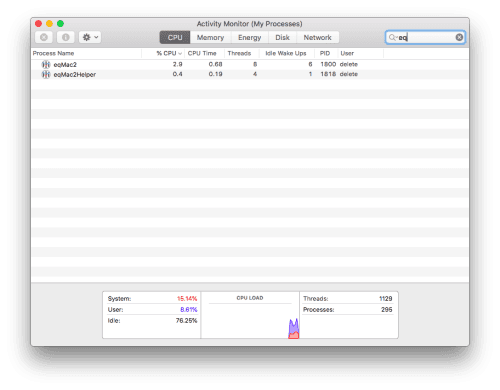Zoom window with the green button

point(60,24)
